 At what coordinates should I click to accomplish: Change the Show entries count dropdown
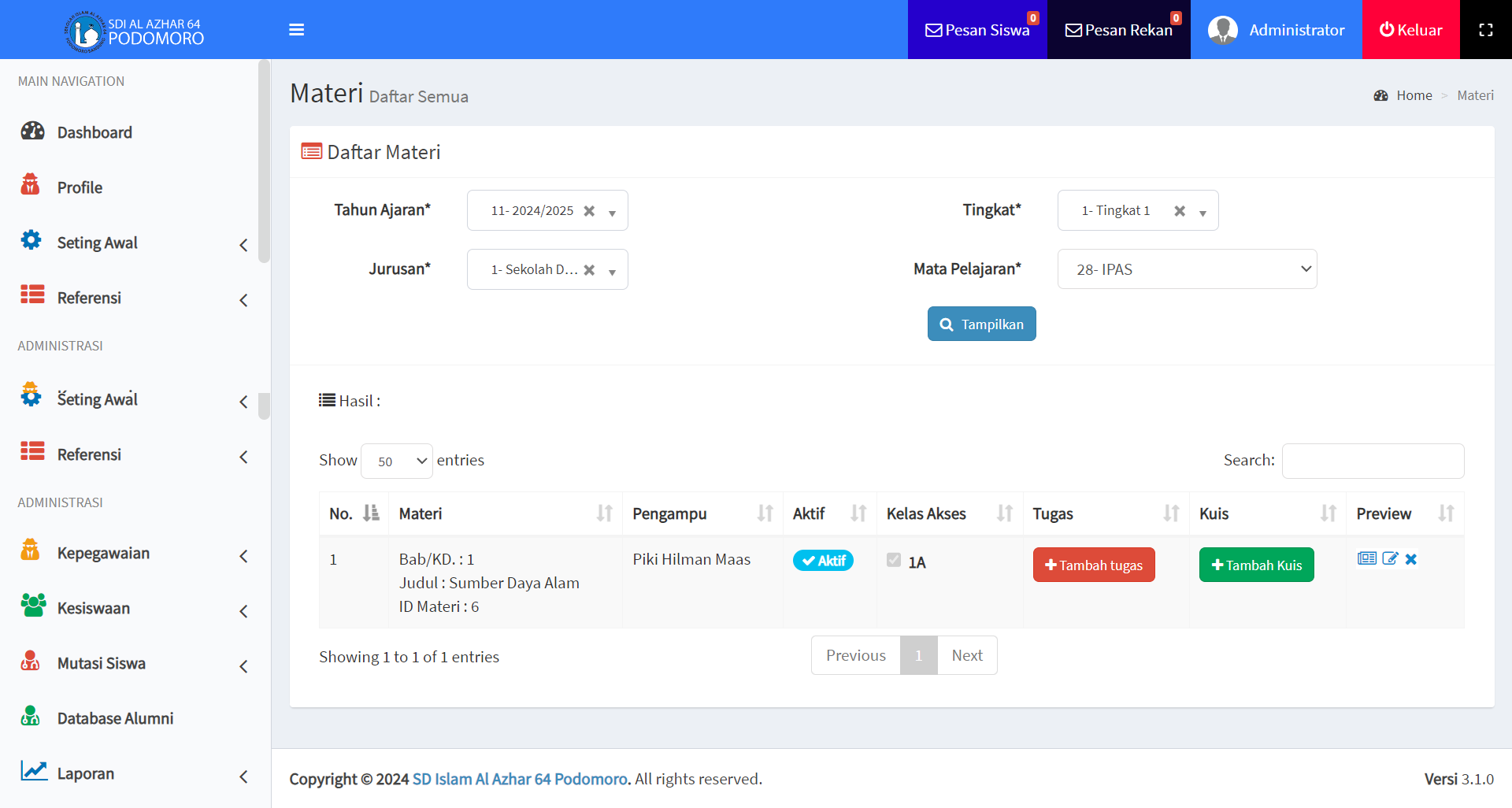coord(397,461)
